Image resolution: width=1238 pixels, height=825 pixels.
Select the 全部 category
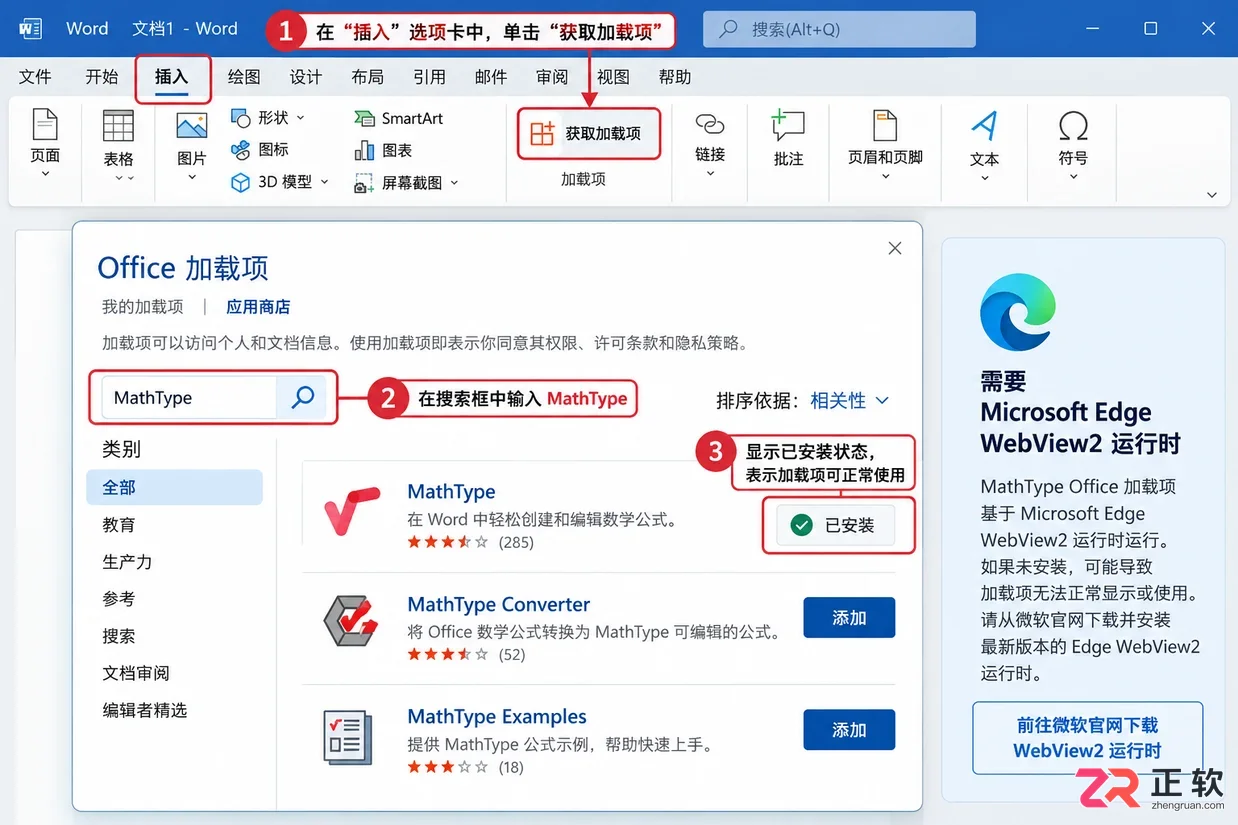[x=174, y=487]
